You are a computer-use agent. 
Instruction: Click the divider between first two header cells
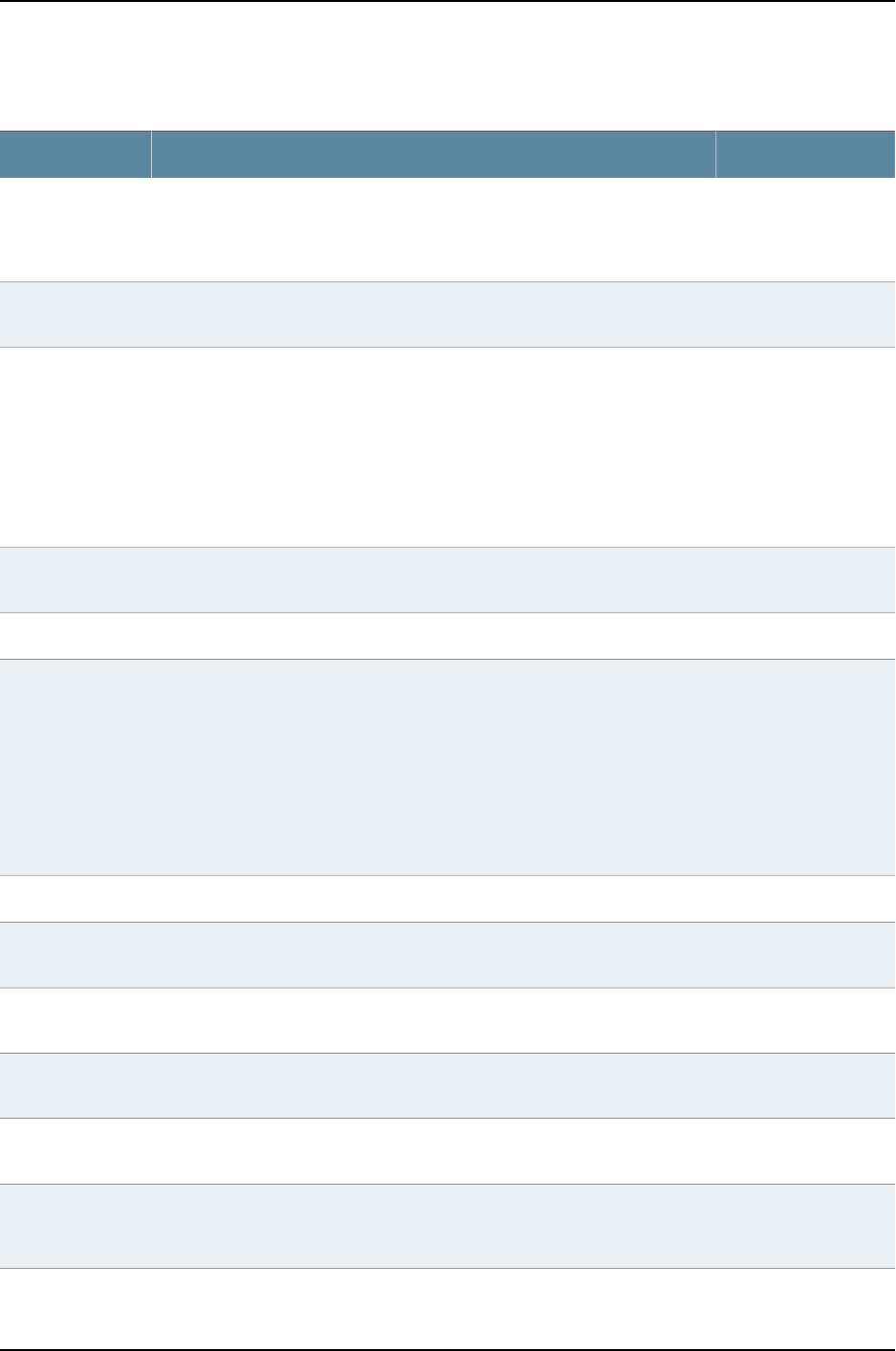pyautogui.click(x=151, y=155)
